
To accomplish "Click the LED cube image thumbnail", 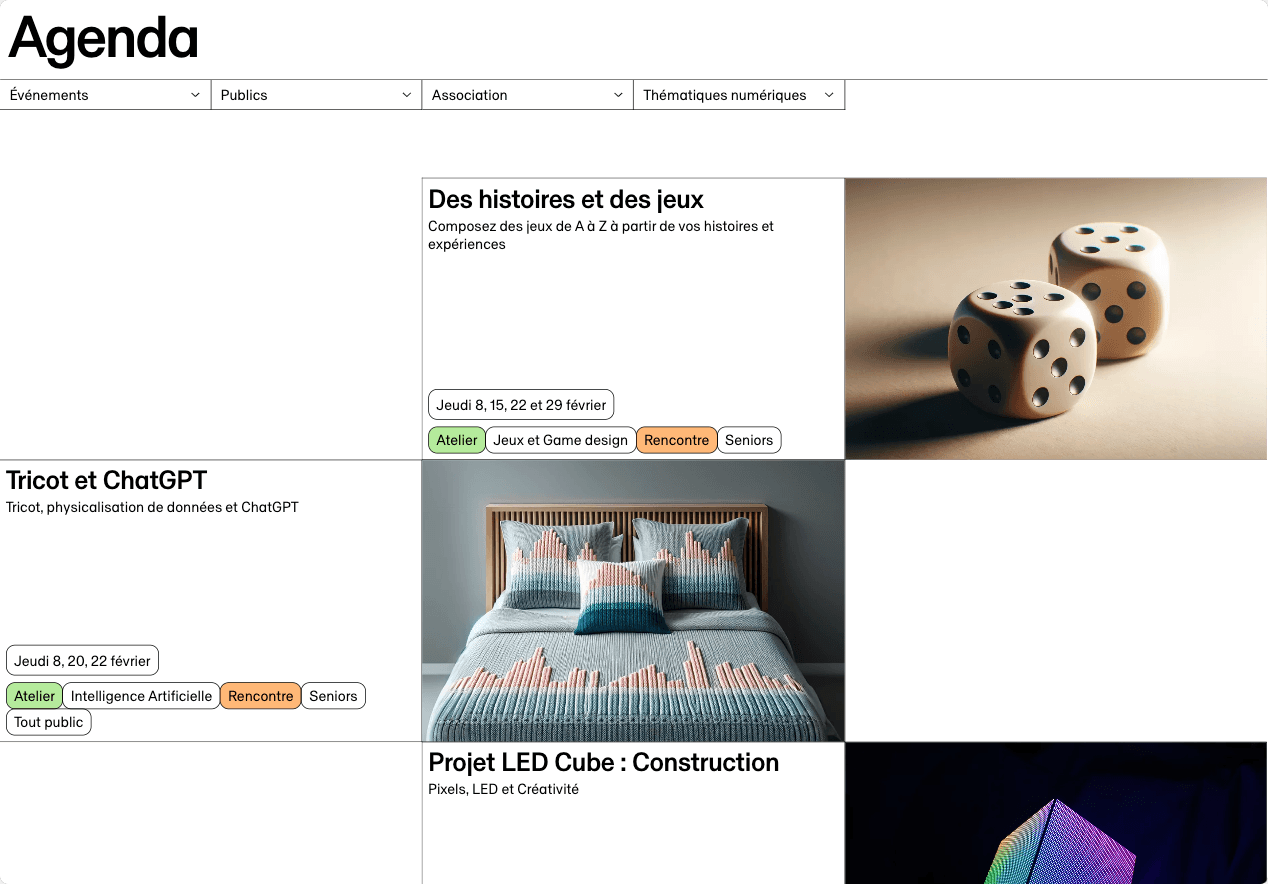I will 1056,813.
